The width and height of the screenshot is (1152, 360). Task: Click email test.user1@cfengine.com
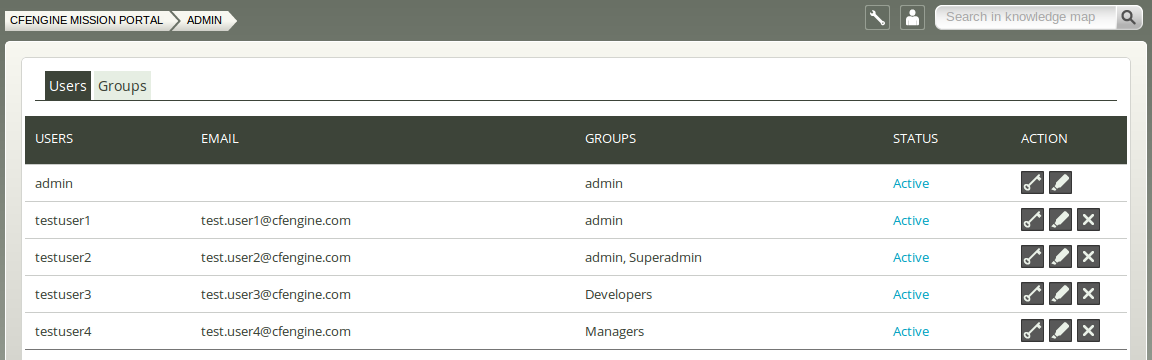tap(276, 220)
